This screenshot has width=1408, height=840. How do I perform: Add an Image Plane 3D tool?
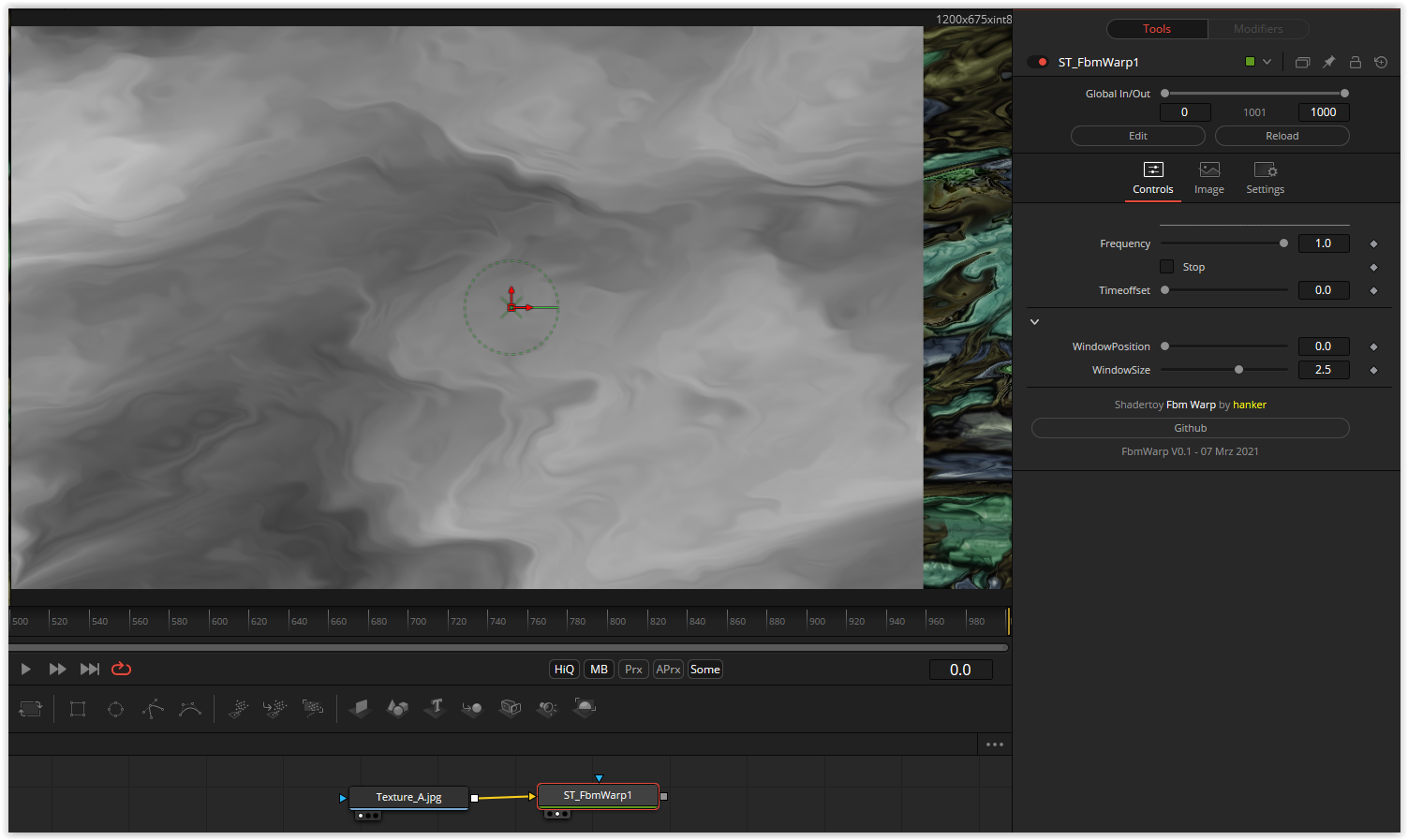tap(360, 708)
